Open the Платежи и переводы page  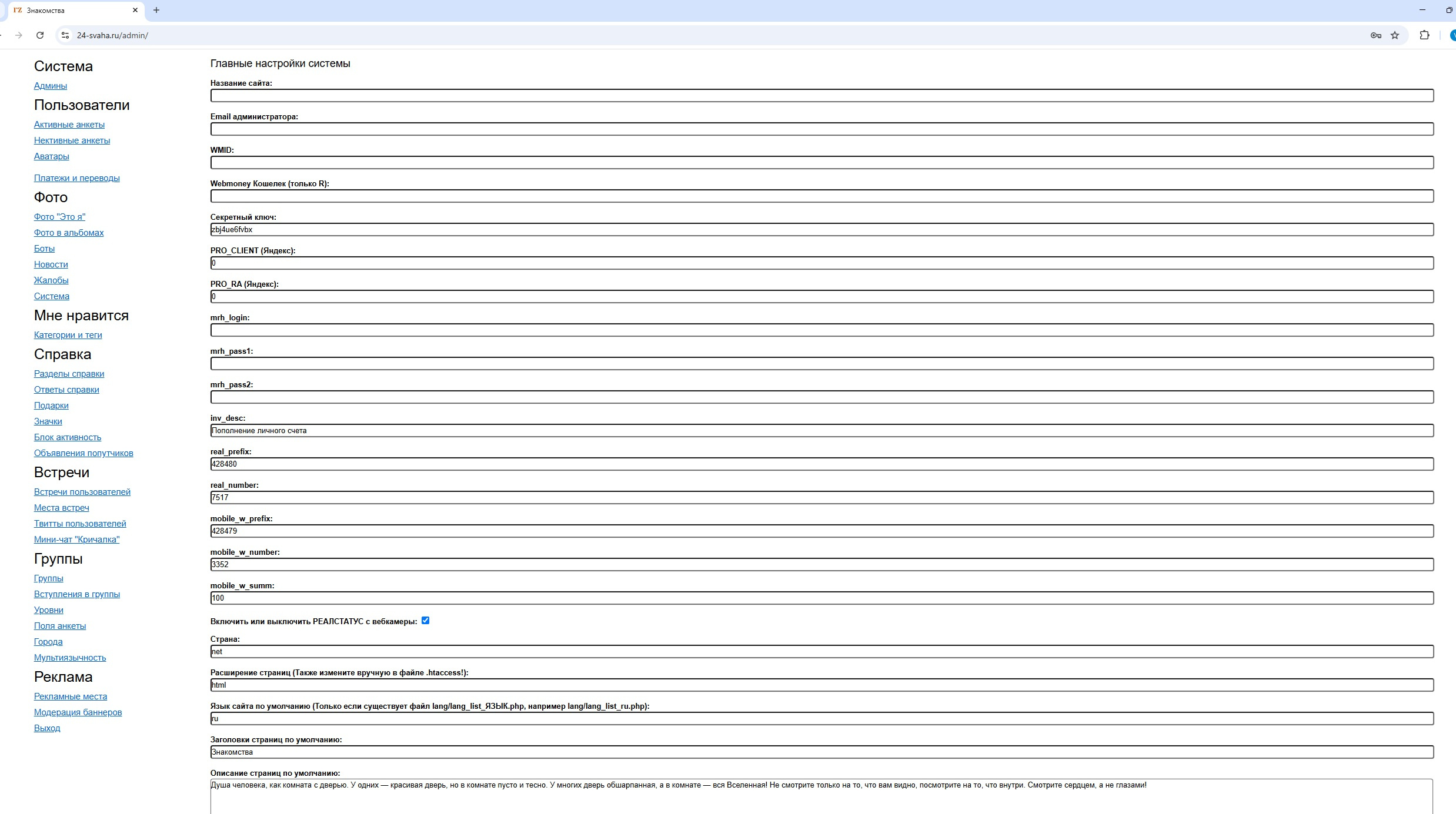[x=77, y=178]
